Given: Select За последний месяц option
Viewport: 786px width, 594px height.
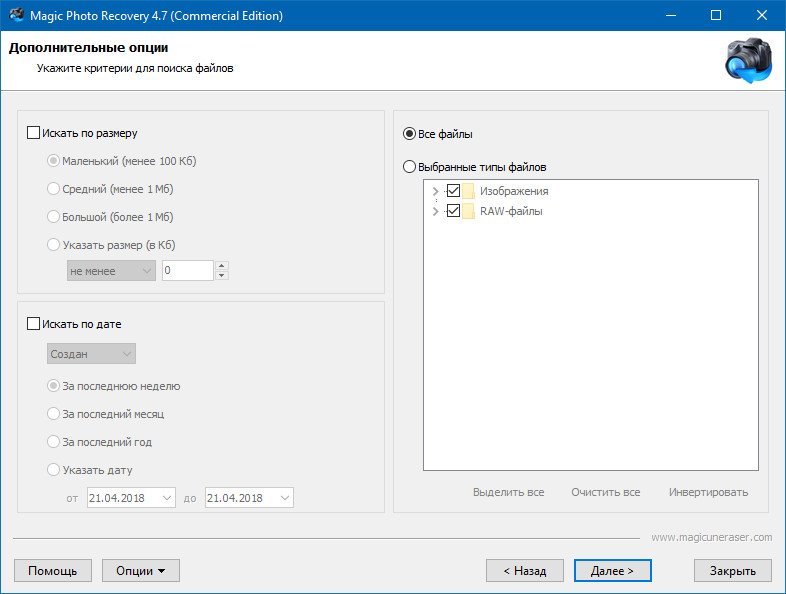Looking at the screenshot, I should coord(53,414).
